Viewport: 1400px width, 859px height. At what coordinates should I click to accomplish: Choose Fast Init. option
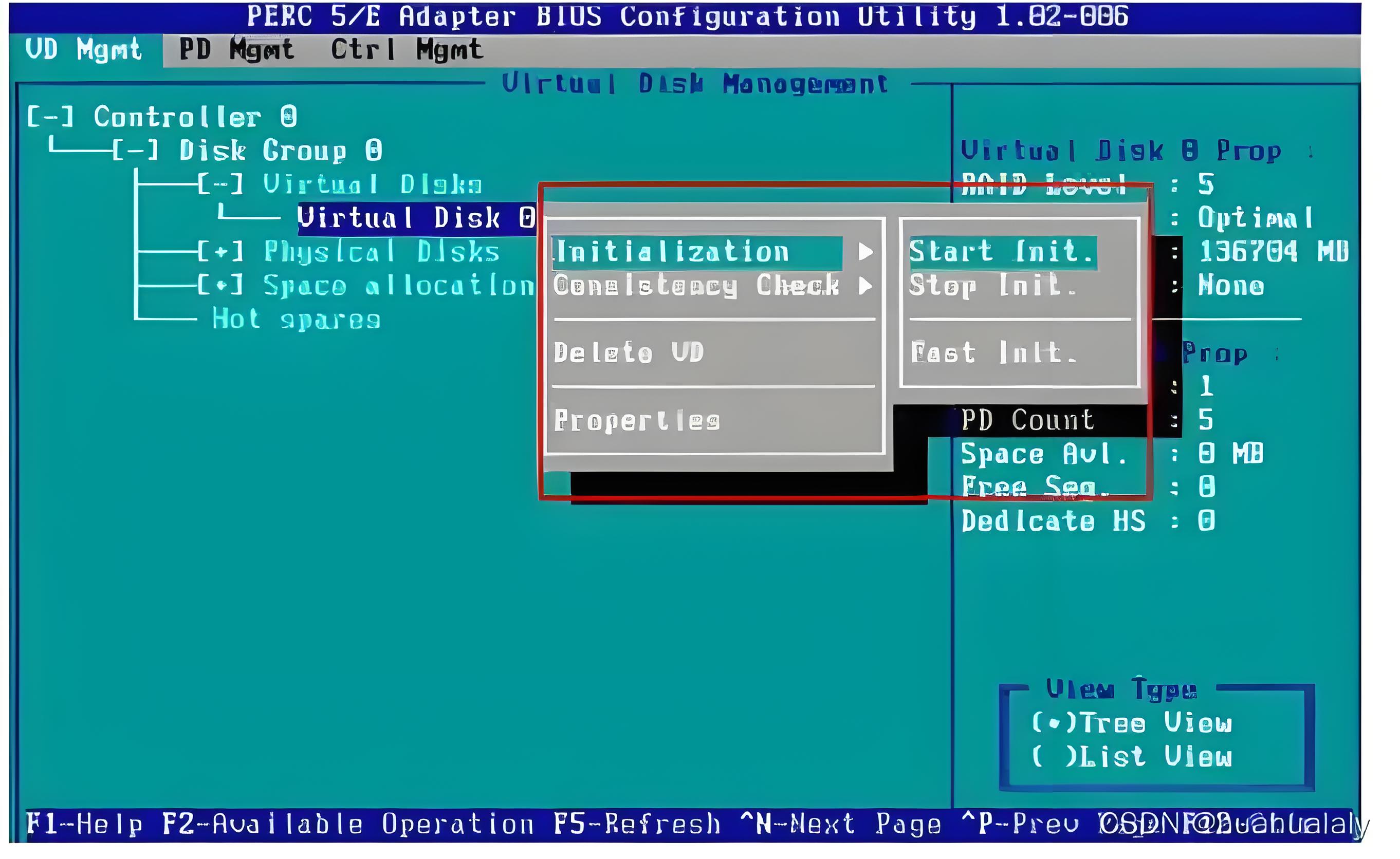coord(993,353)
